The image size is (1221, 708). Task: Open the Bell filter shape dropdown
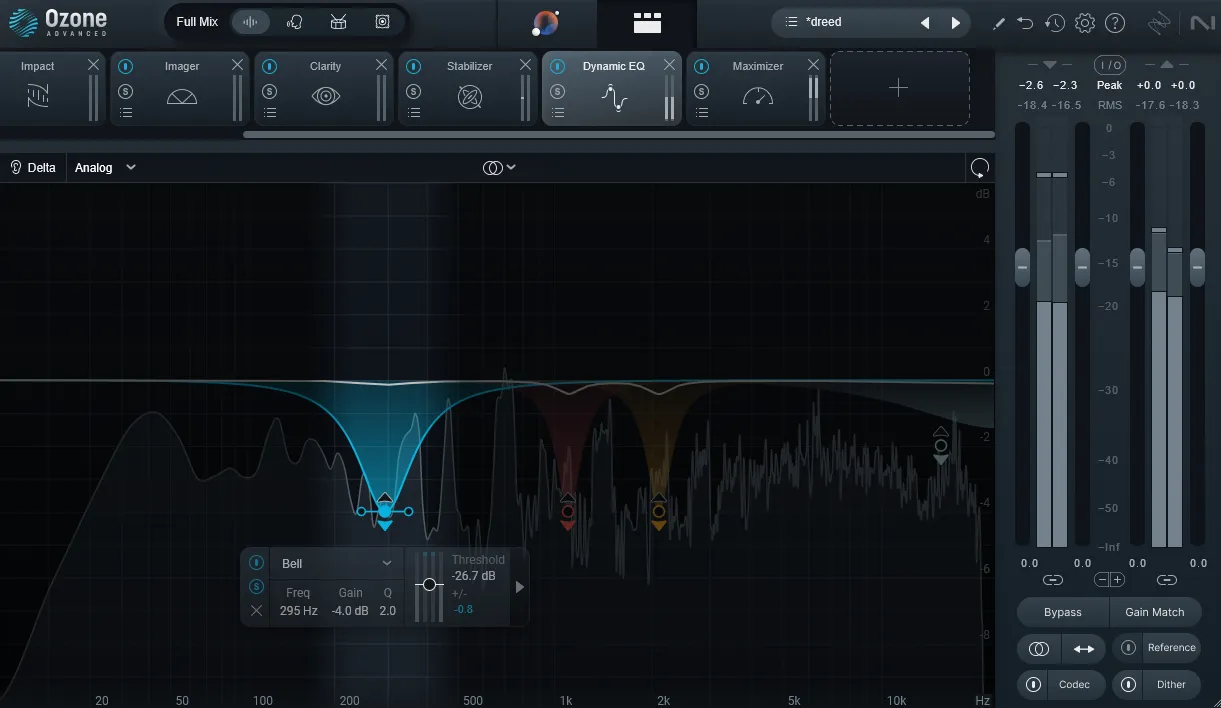pos(337,564)
